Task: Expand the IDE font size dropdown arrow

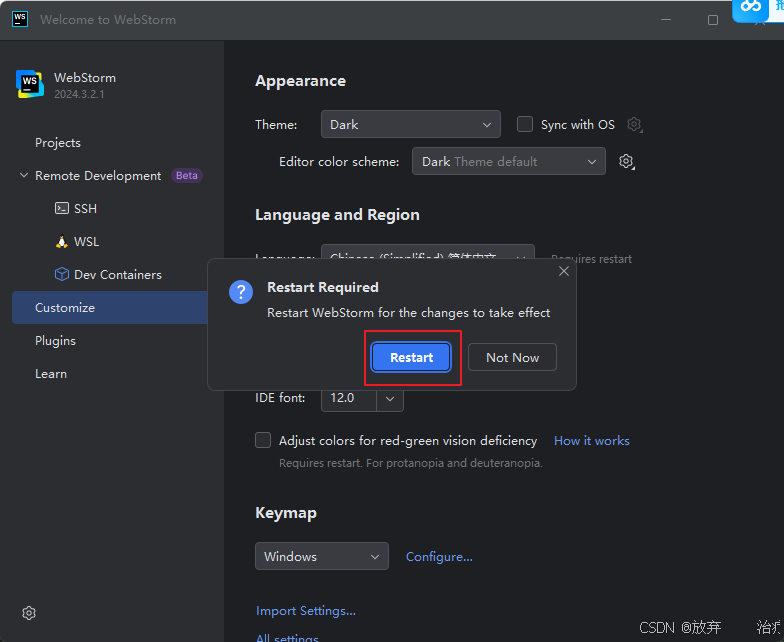Action: 390,398
